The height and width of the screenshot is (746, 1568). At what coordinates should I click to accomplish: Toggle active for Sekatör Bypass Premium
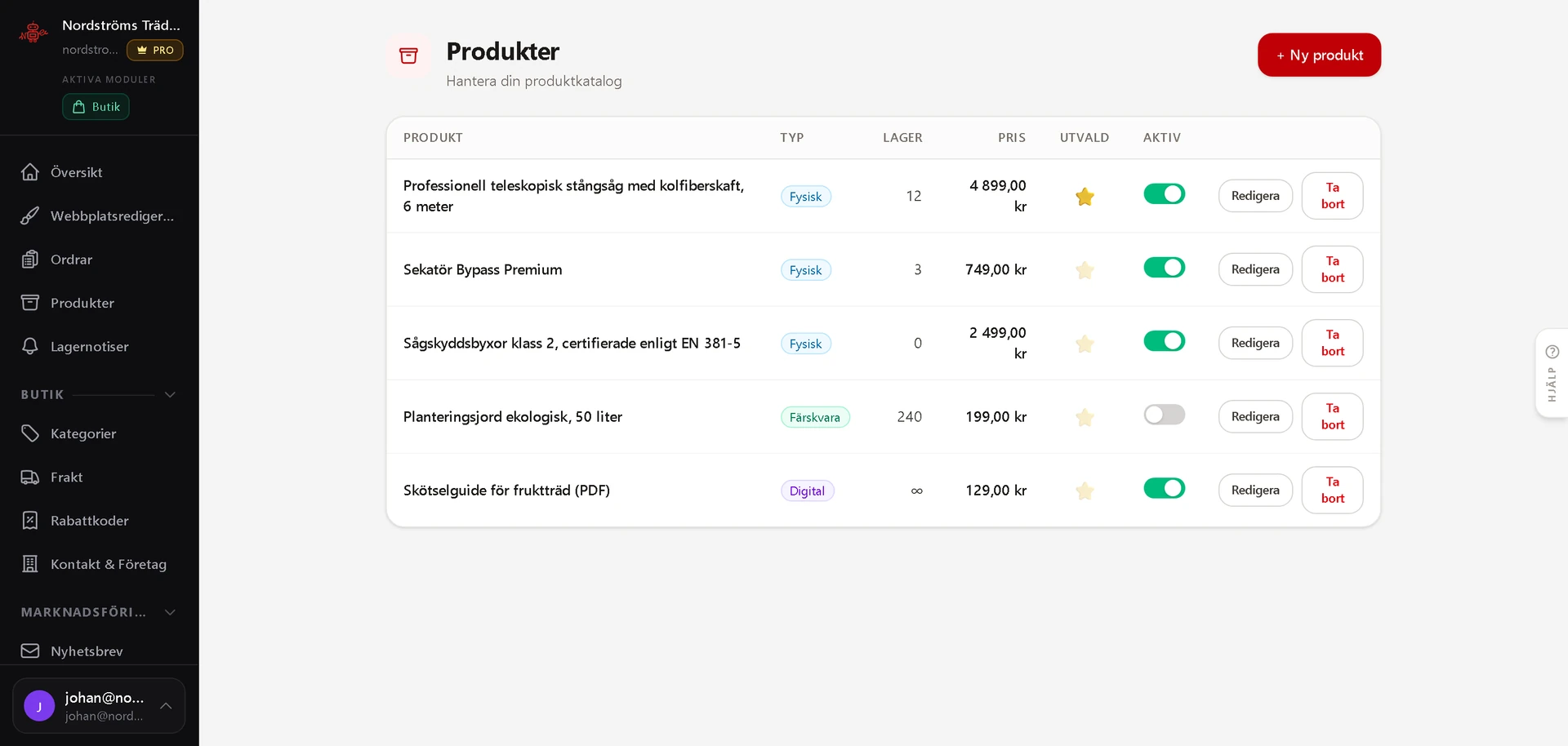point(1164,268)
